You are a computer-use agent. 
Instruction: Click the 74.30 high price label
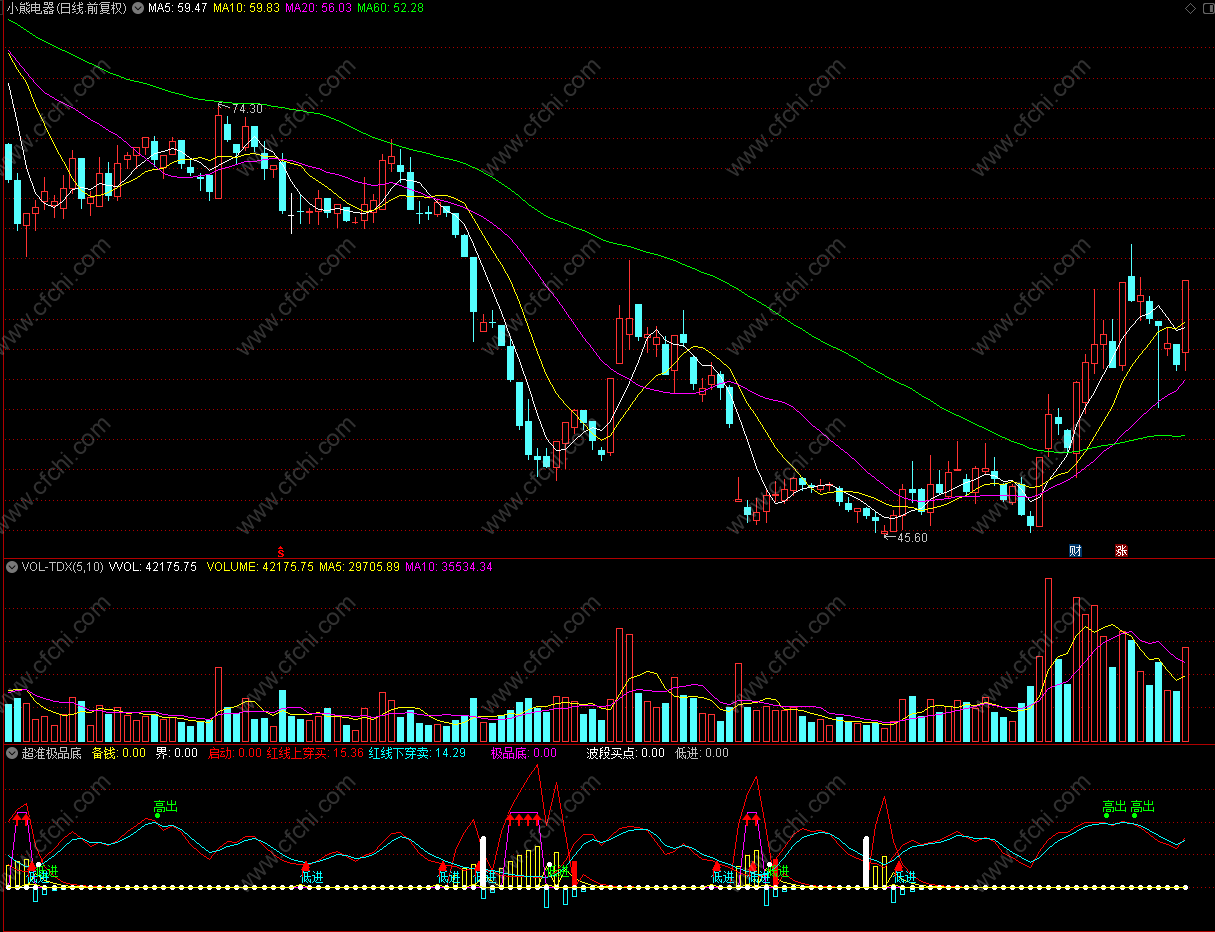(x=246, y=108)
